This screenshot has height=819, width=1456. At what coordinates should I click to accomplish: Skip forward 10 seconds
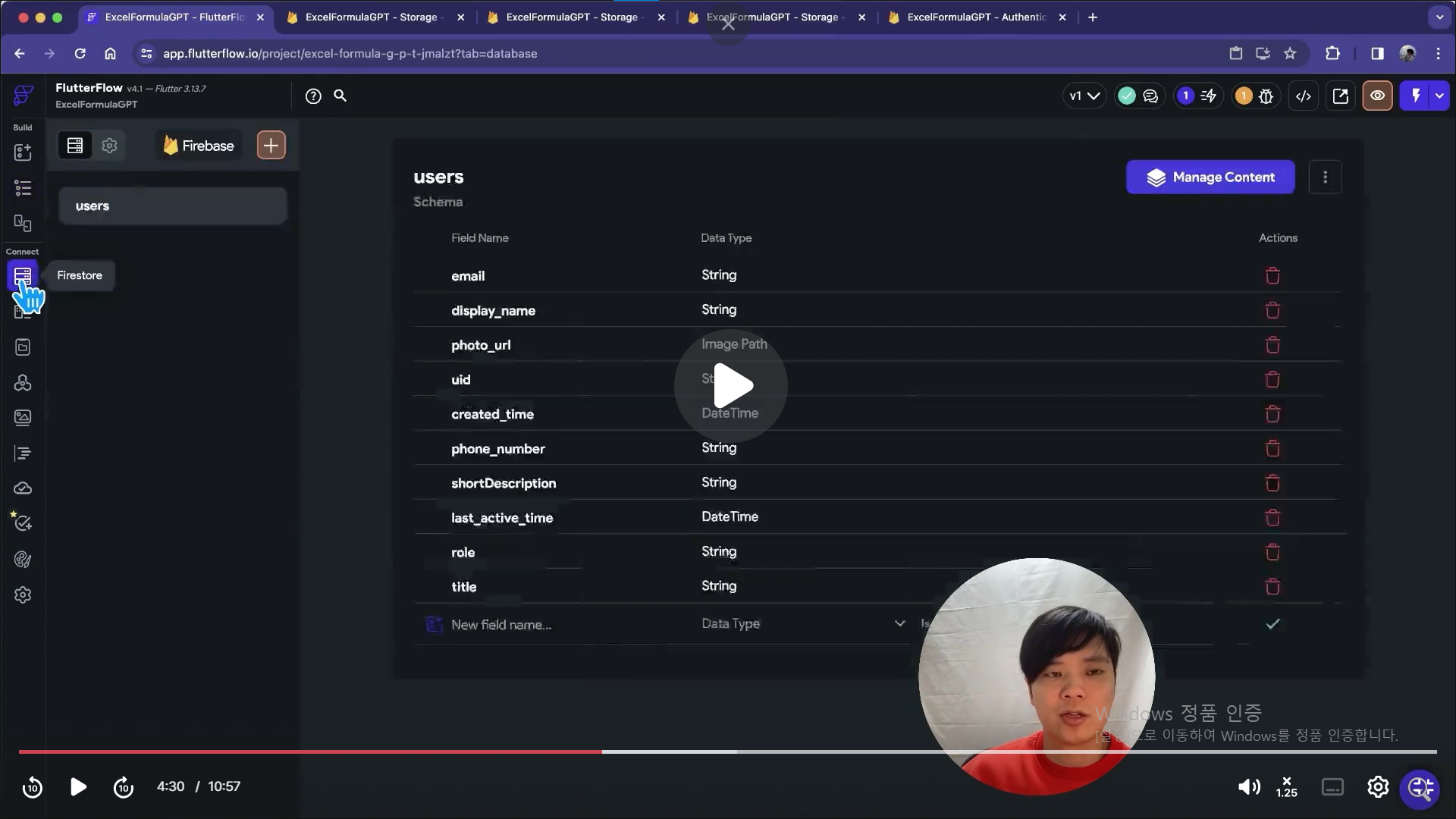click(124, 787)
